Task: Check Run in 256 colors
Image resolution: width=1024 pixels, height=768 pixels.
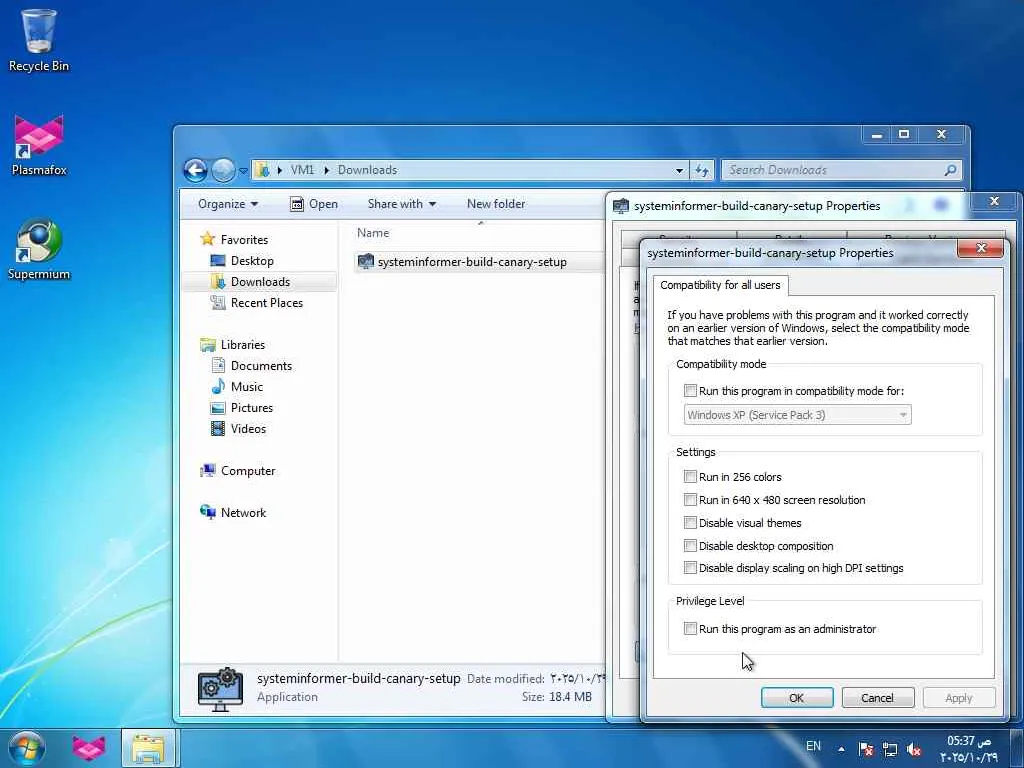Action: click(x=690, y=476)
